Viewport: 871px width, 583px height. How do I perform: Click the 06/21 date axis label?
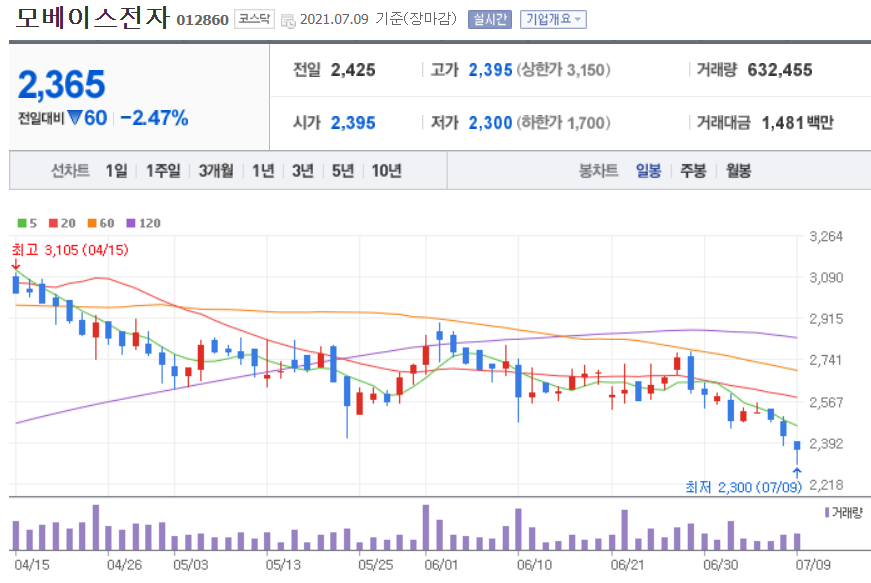627,565
